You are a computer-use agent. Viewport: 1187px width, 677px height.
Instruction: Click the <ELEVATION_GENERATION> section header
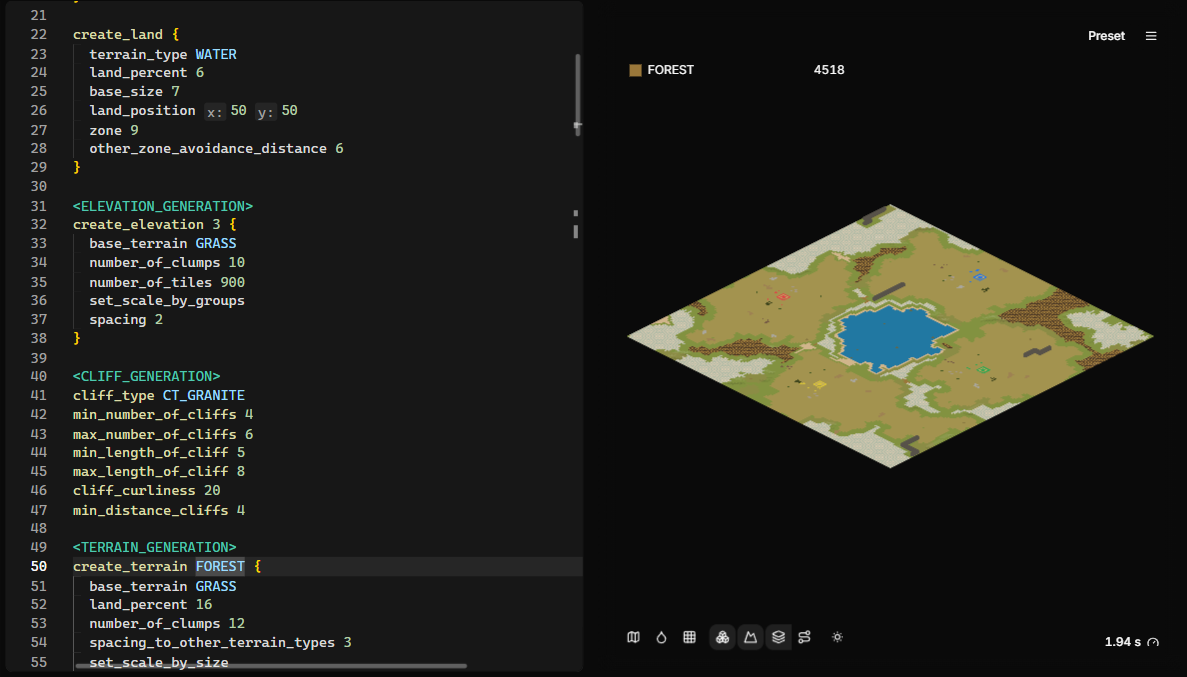[163, 206]
